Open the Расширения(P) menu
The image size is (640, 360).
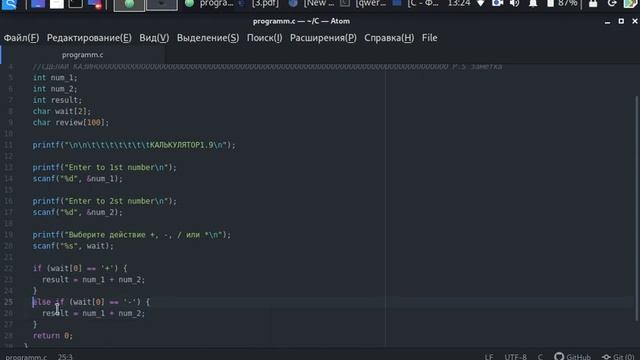click(323, 38)
